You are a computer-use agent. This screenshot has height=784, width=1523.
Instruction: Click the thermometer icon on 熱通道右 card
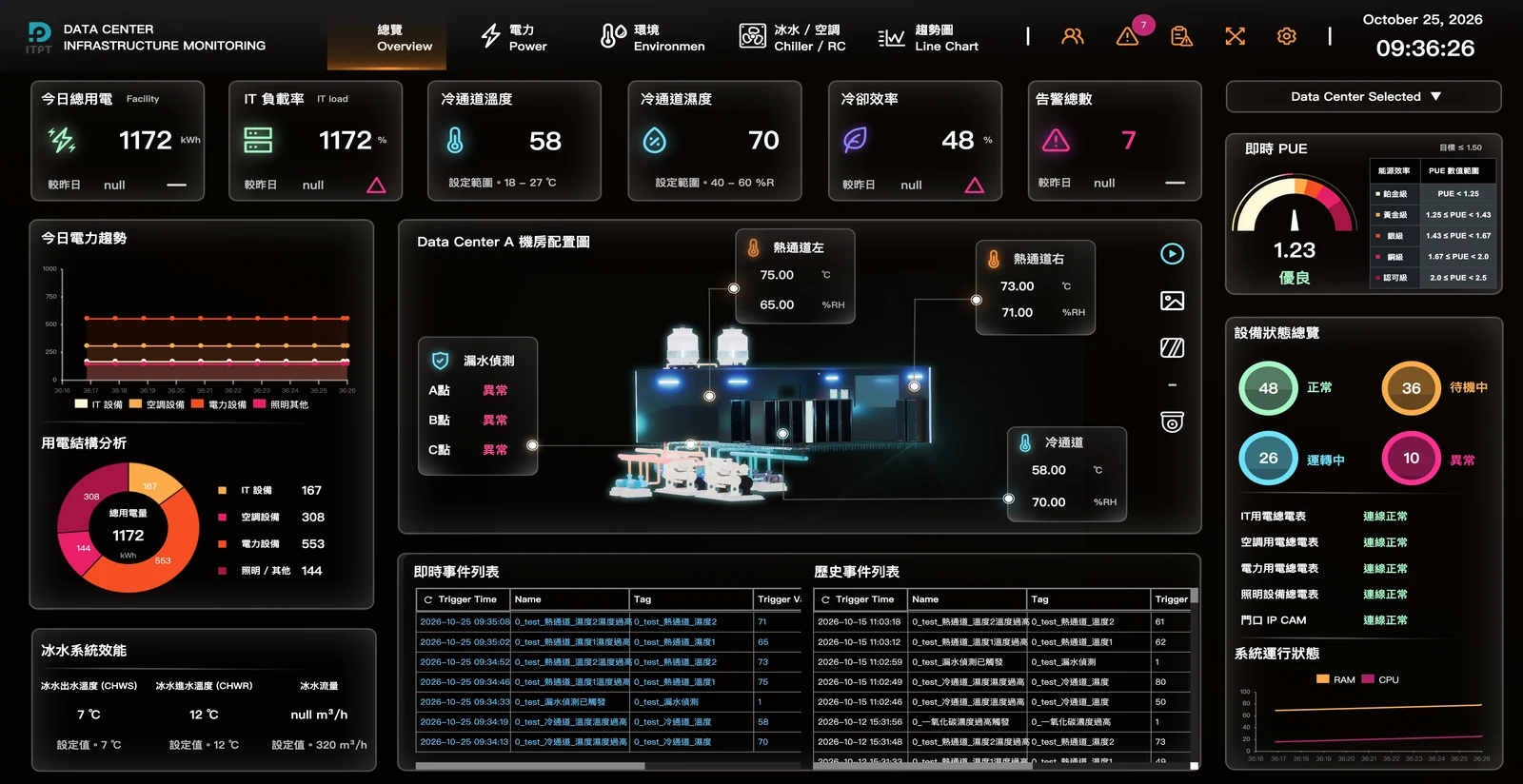pyautogui.click(x=993, y=259)
